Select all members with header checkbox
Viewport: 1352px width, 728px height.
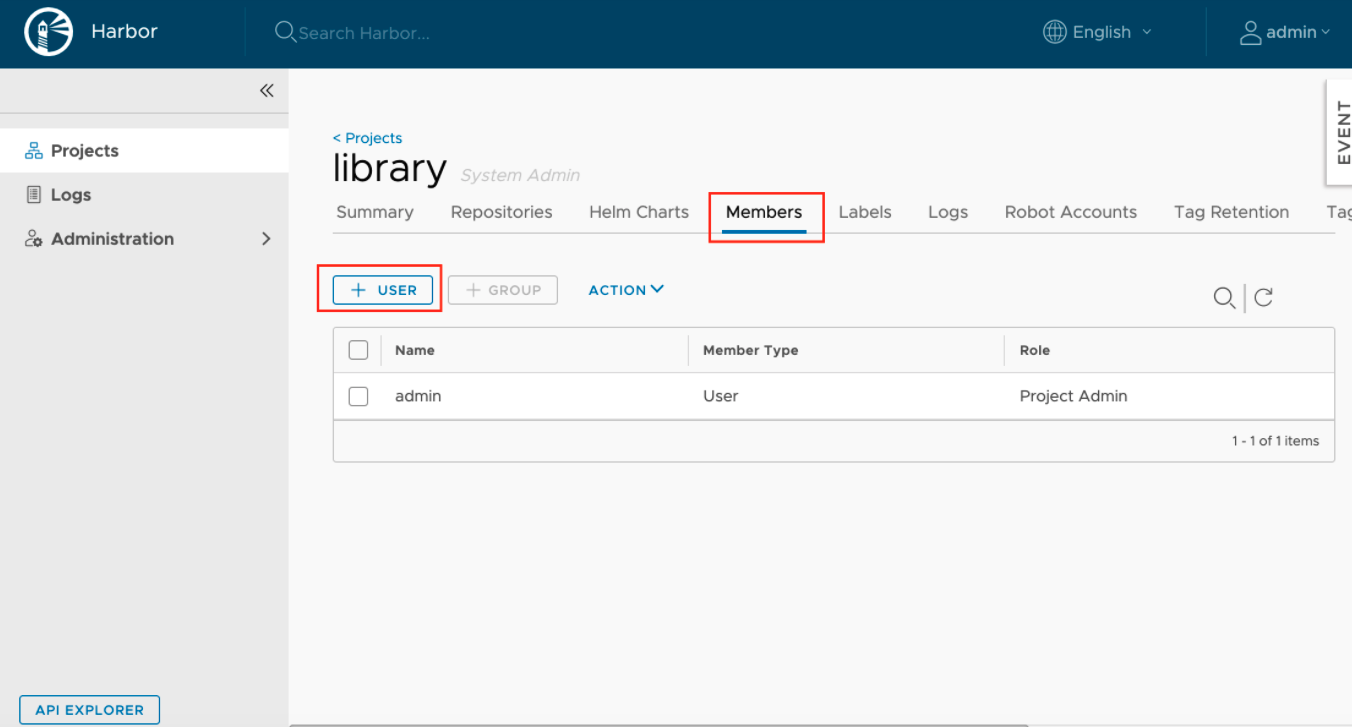[x=358, y=350]
